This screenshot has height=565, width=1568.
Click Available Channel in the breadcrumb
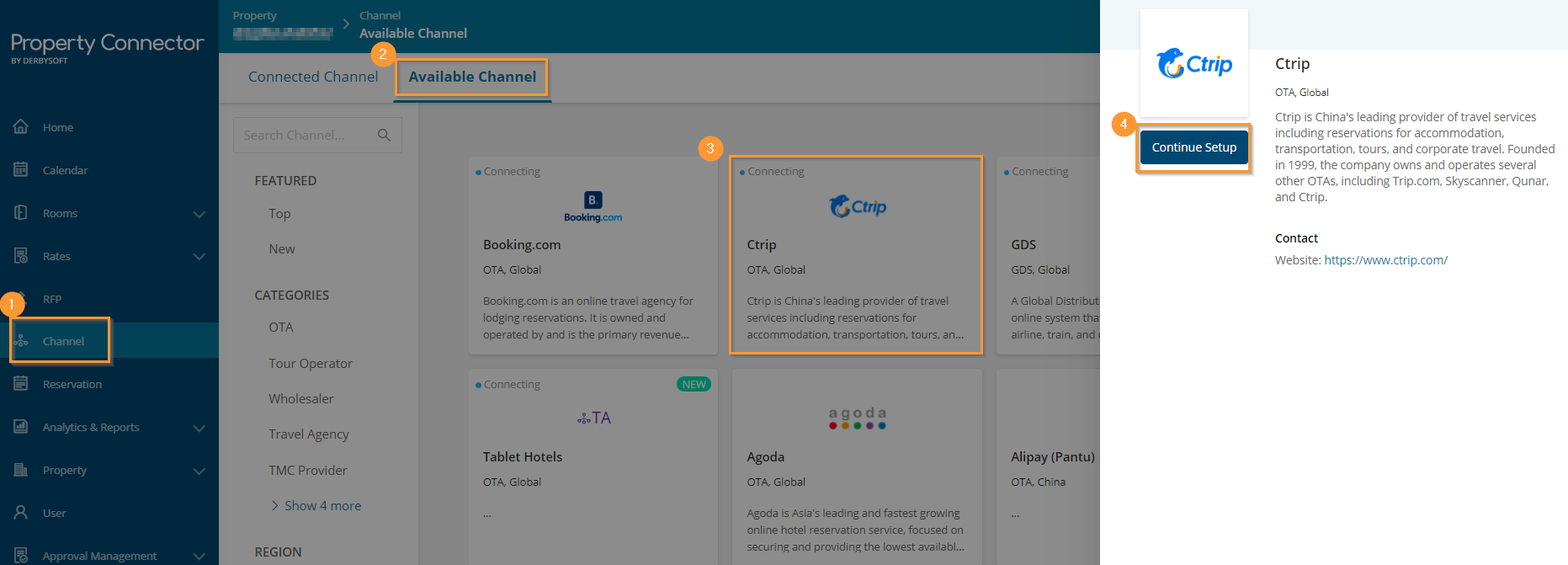pos(413,33)
